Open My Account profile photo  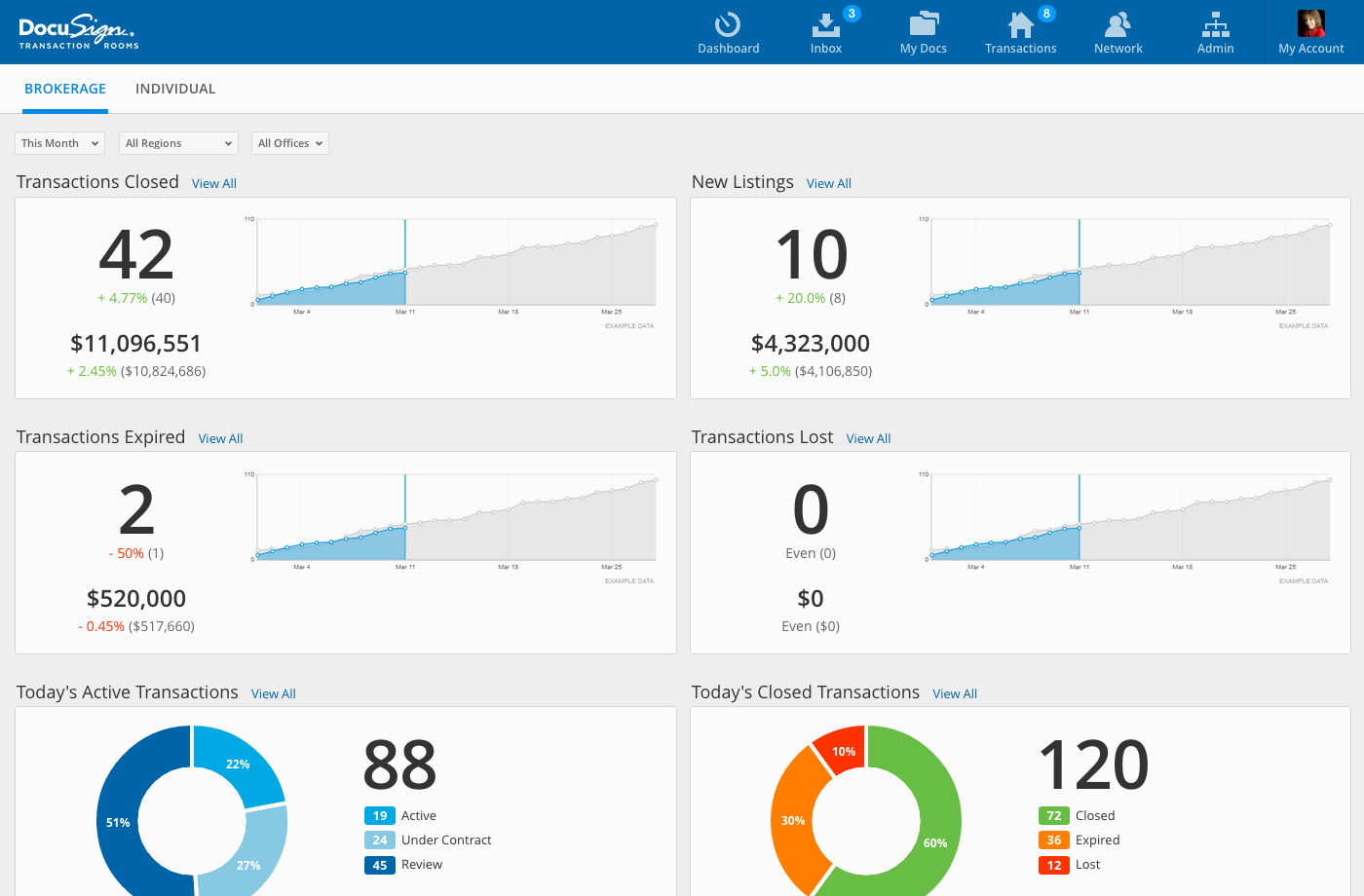point(1311,23)
